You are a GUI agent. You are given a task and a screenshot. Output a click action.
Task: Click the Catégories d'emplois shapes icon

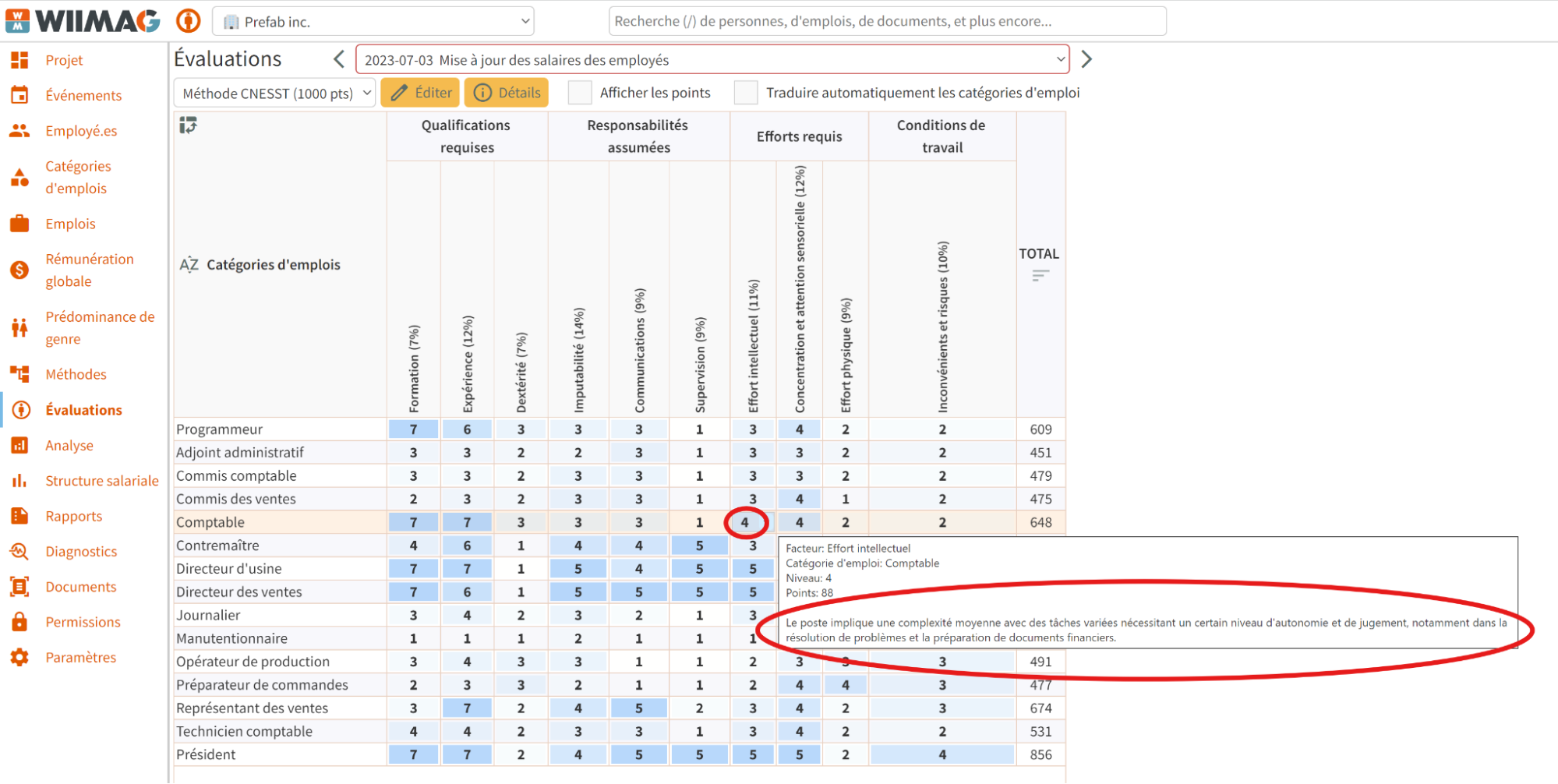[x=19, y=178]
